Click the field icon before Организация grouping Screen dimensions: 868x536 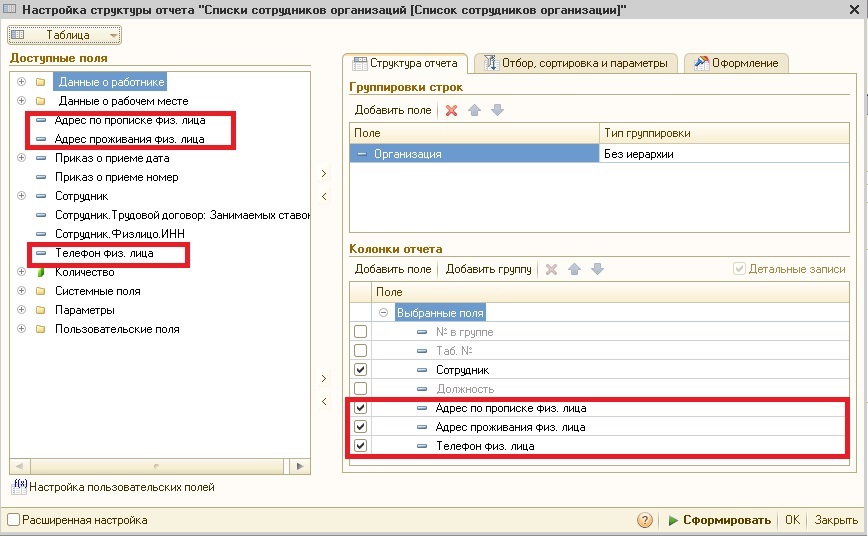click(361, 154)
